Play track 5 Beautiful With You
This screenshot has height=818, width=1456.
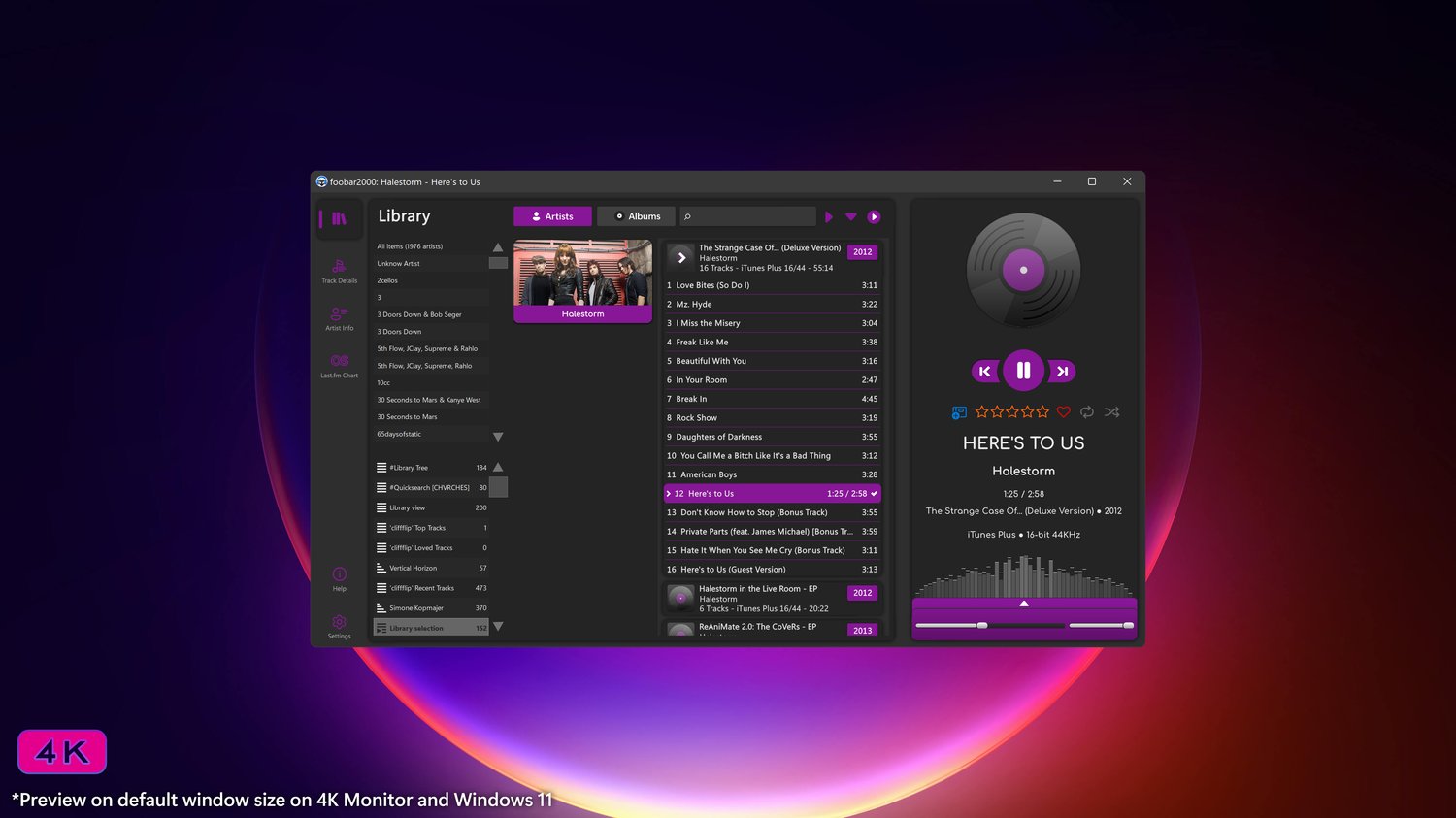772,361
